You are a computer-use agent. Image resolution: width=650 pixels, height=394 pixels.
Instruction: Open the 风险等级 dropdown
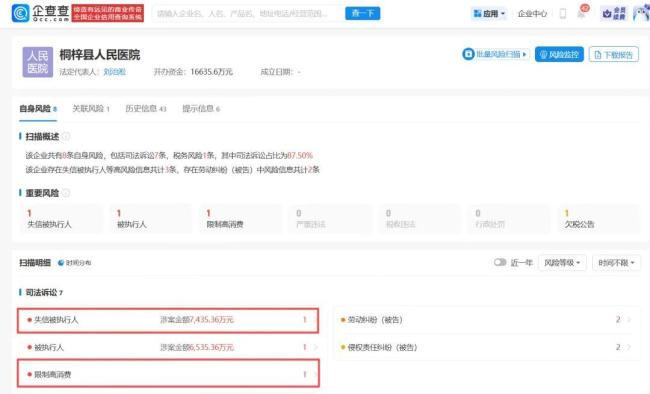pos(562,263)
